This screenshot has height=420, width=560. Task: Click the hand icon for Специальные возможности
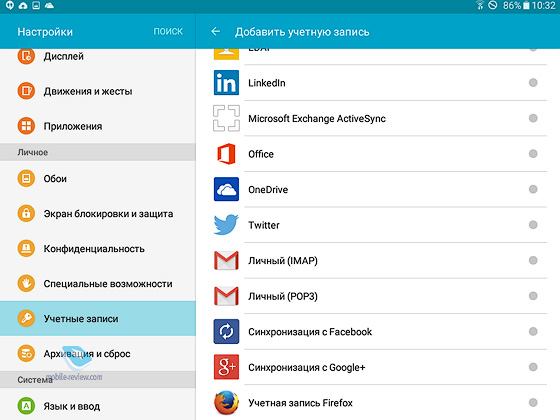(x=26, y=283)
